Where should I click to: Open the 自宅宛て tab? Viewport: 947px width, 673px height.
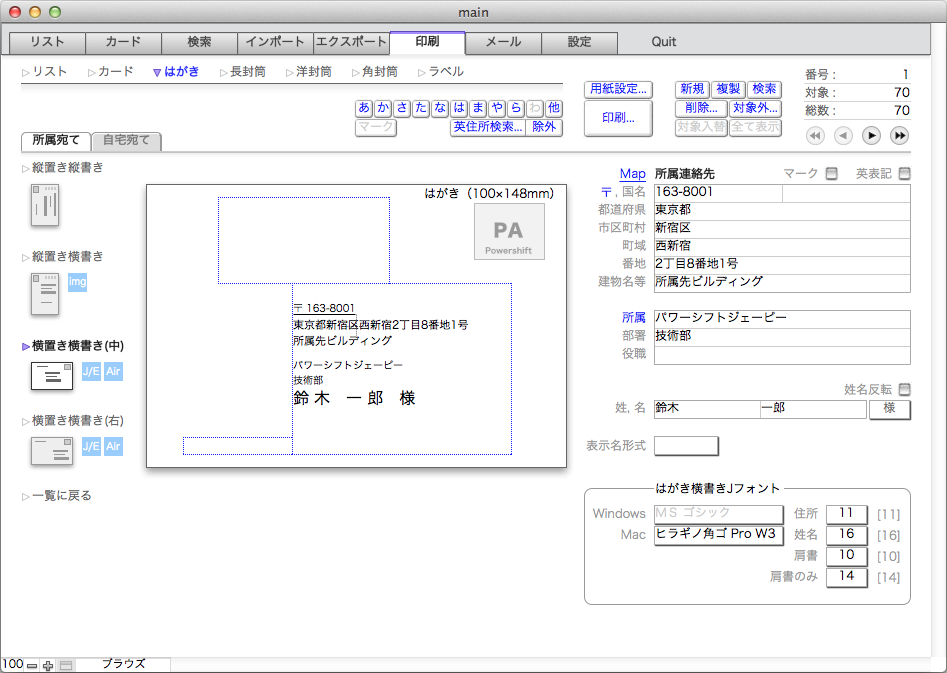point(126,141)
